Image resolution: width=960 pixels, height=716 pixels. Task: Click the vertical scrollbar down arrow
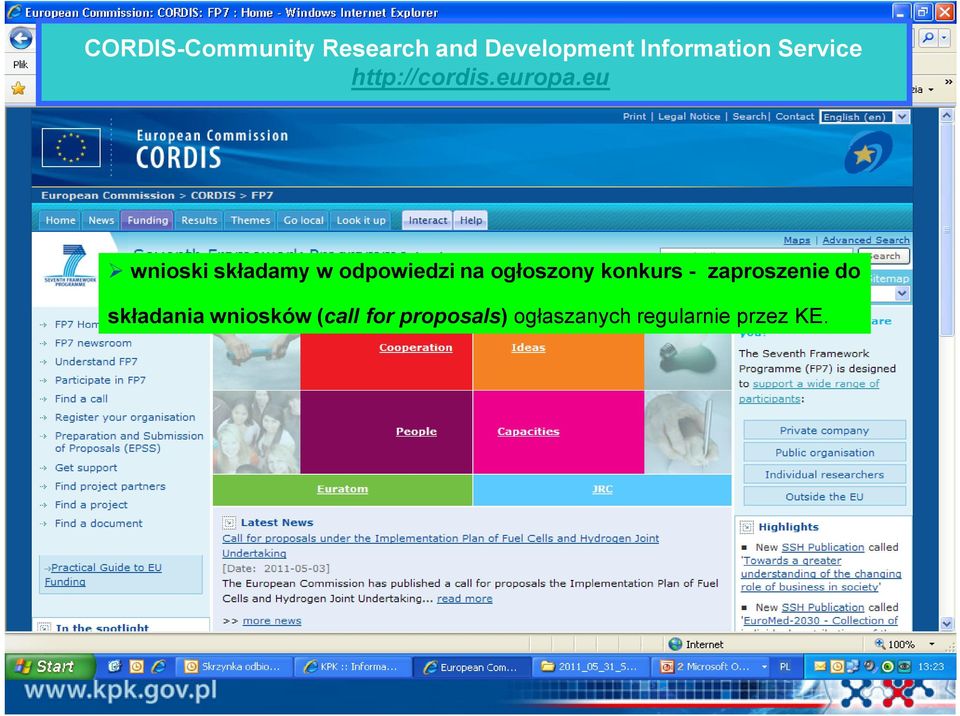pyautogui.click(x=947, y=624)
